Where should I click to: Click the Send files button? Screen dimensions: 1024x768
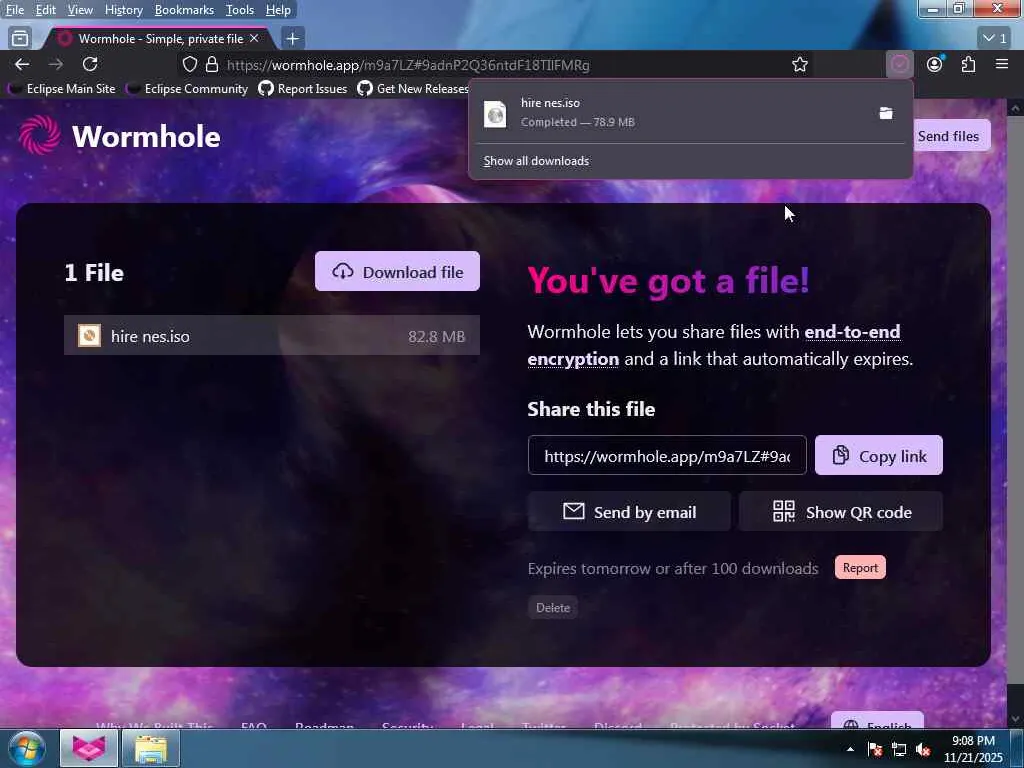(x=948, y=136)
